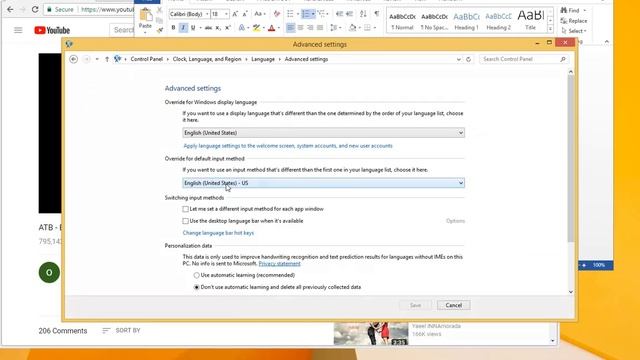Open the Windows display language dropdown
This screenshot has width=640, height=360.
323,133
